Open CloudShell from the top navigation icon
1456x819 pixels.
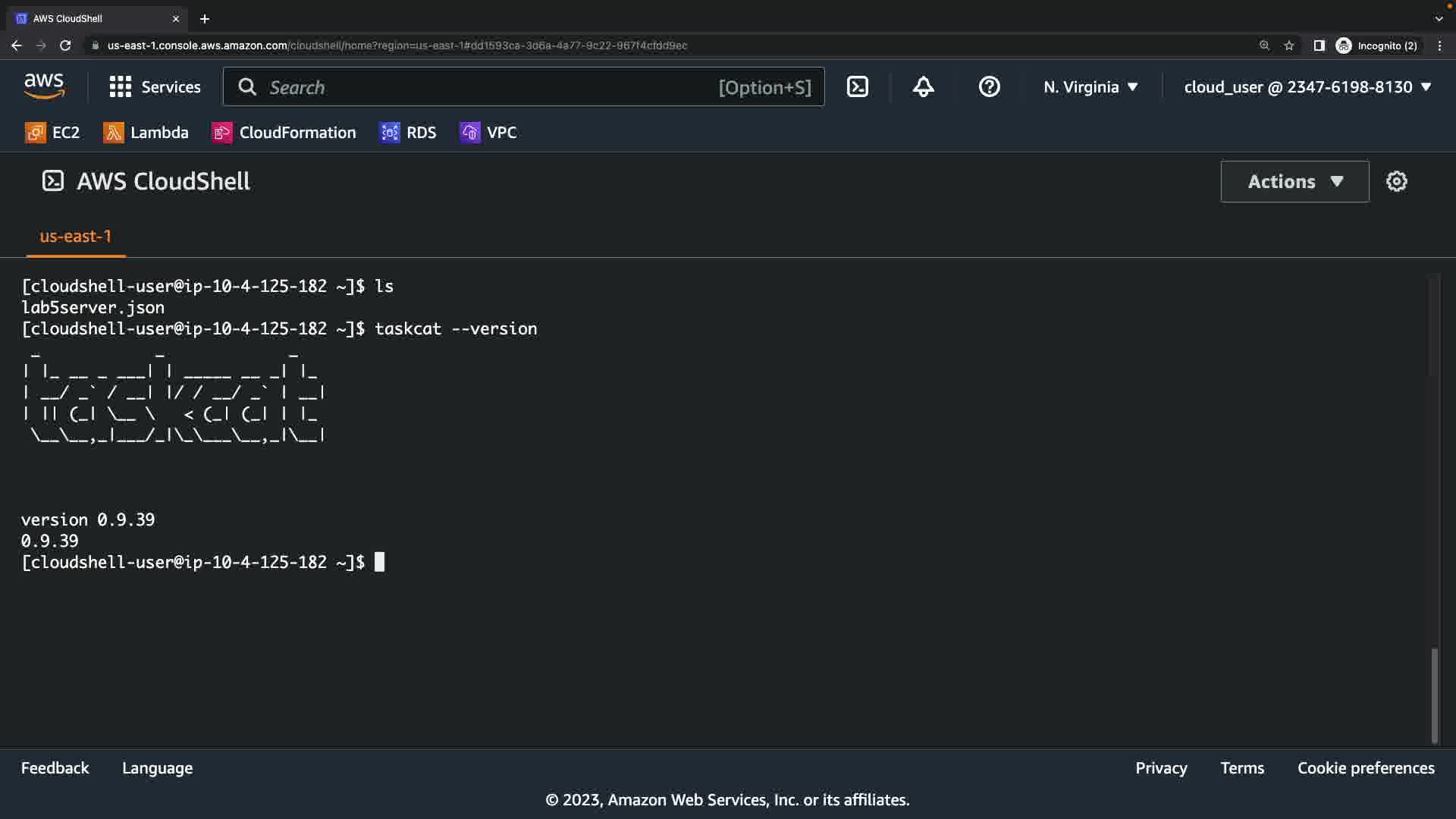coord(857,87)
